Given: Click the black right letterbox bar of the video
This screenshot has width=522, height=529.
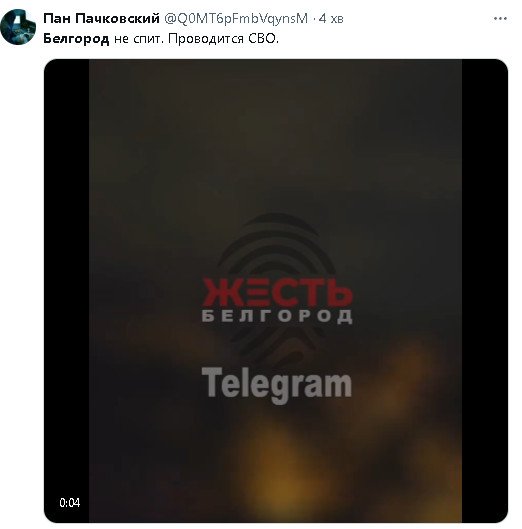Looking at the screenshot, I should coord(485,290).
